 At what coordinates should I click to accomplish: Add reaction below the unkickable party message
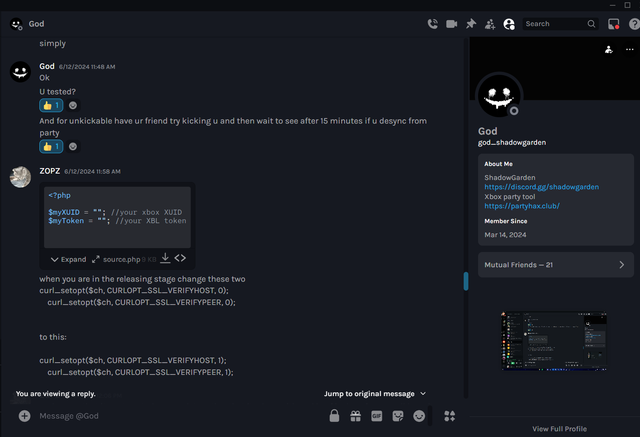pyautogui.click(x=73, y=146)
